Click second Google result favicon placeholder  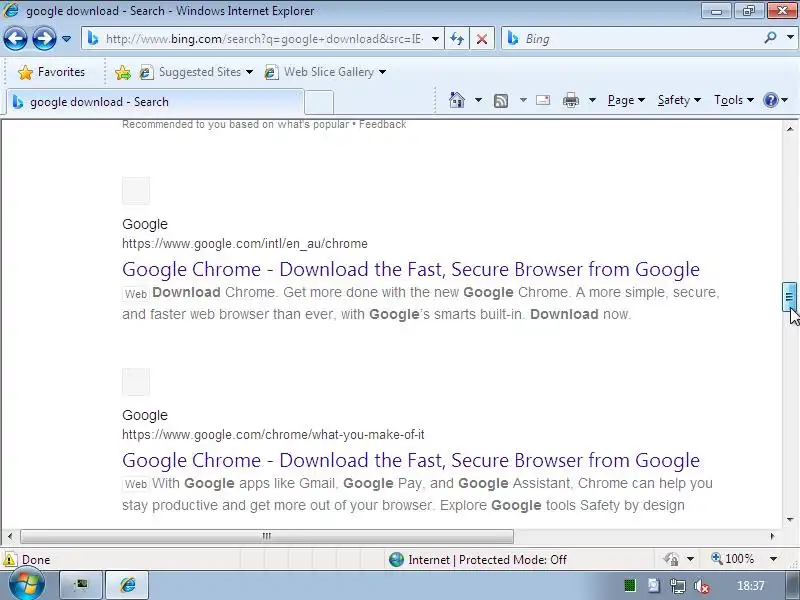136,382
